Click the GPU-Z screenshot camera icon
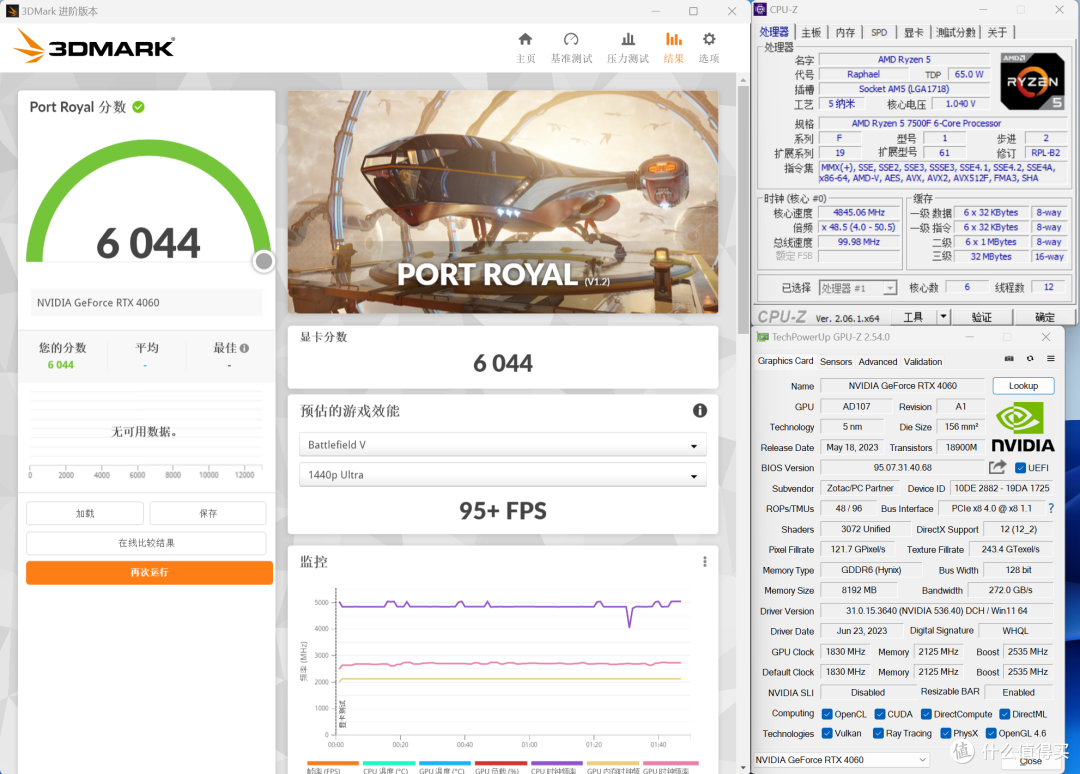The height and width of the screenshot is (774, 1080). point(1009,359)
